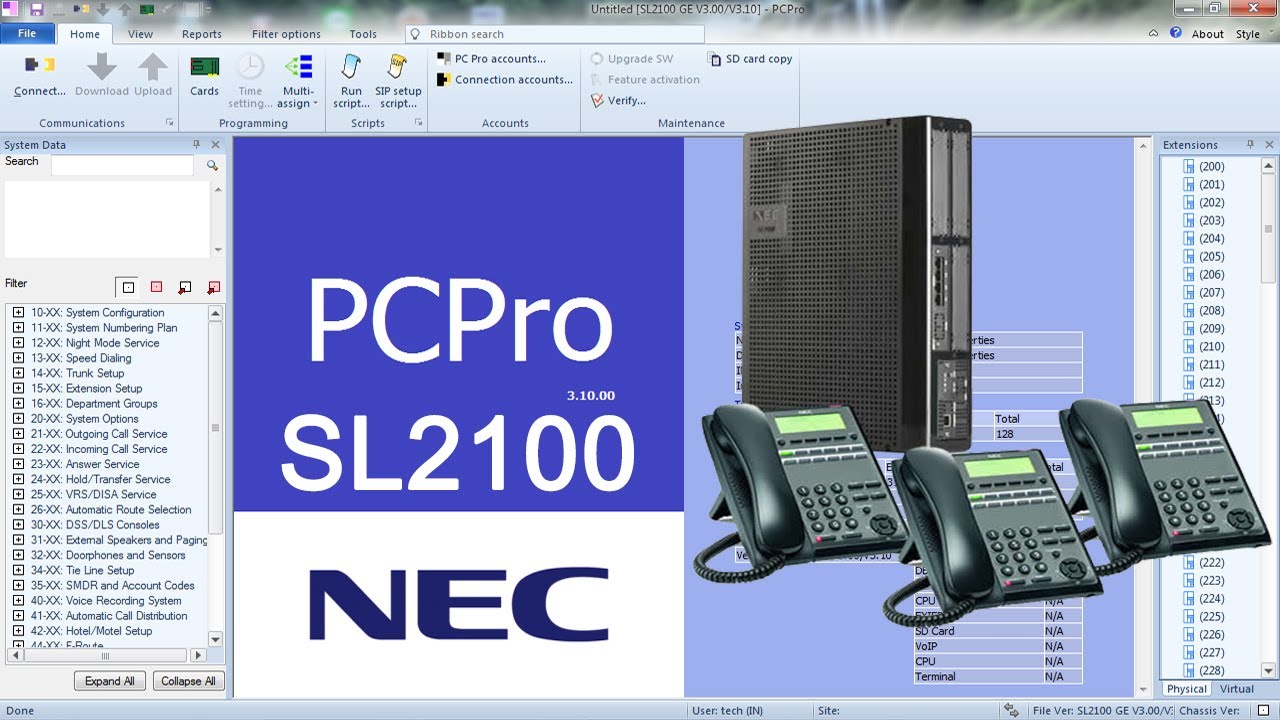Open the Scripts group dialog launcher

[418, 123]
